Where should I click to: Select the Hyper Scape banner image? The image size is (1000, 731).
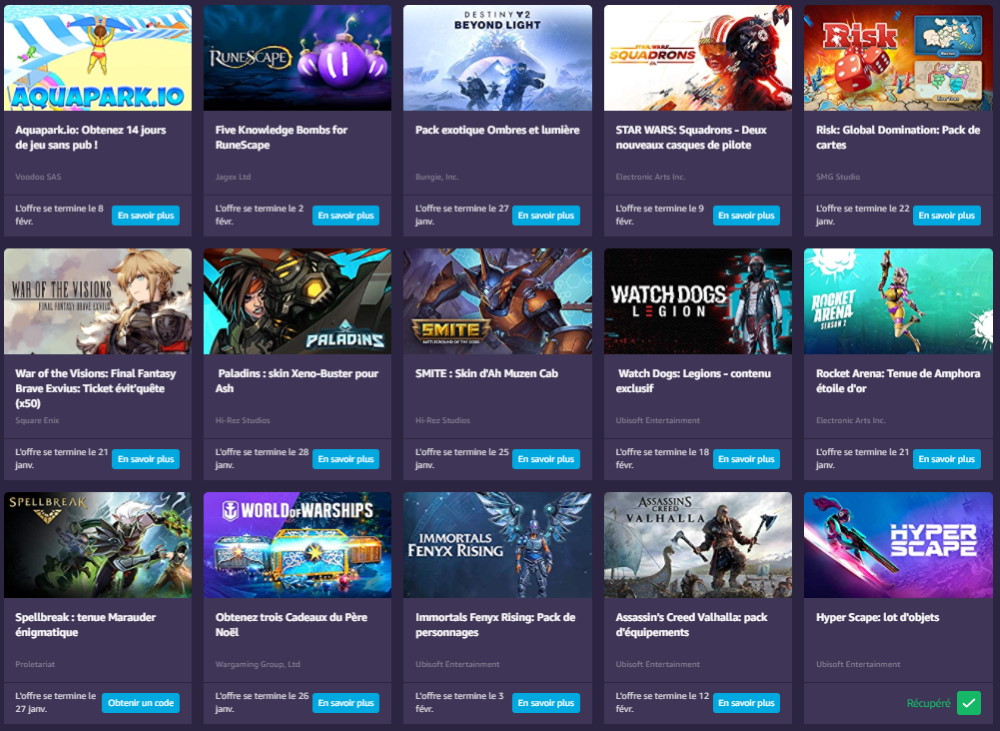pyautogui.click(x=897, y=545)
